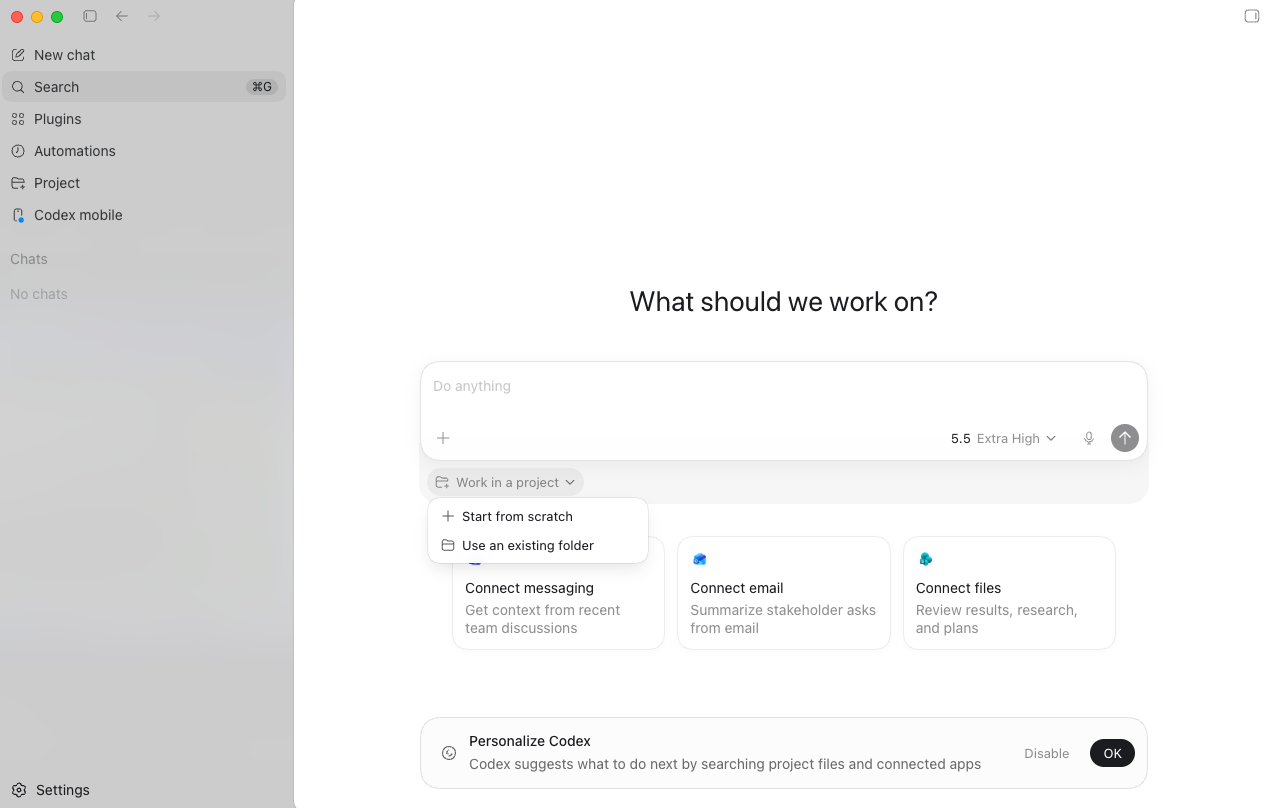Click the plus attach icon in composer
Image resolution: width=1265 pixels, height=808 pixels.
[x=443, y=438]
